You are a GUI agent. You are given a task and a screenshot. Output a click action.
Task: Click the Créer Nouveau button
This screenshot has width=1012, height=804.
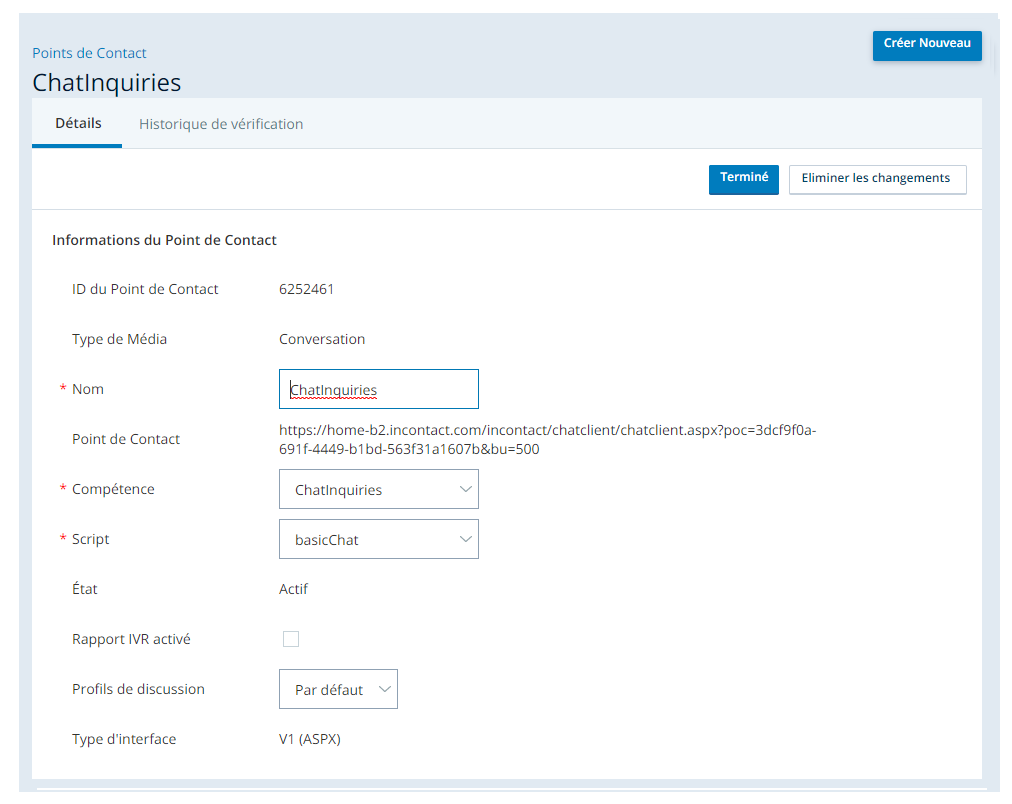927,45
